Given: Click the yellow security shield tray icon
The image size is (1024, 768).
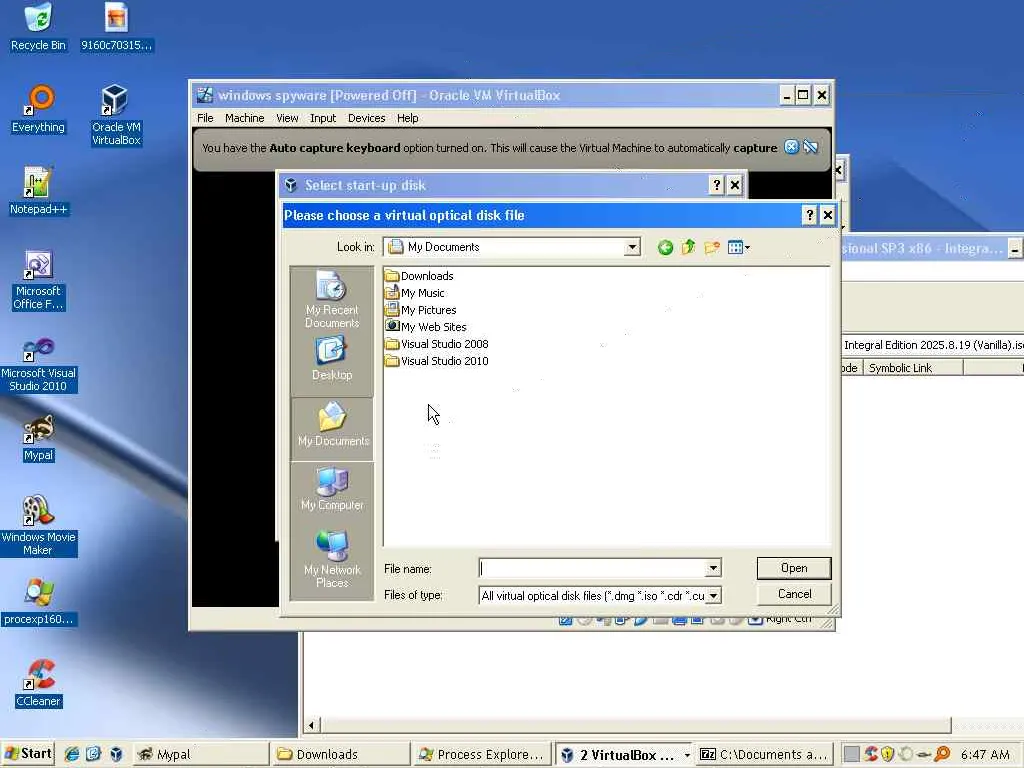Looking at the screenshot, I should [x=887, y=754].
